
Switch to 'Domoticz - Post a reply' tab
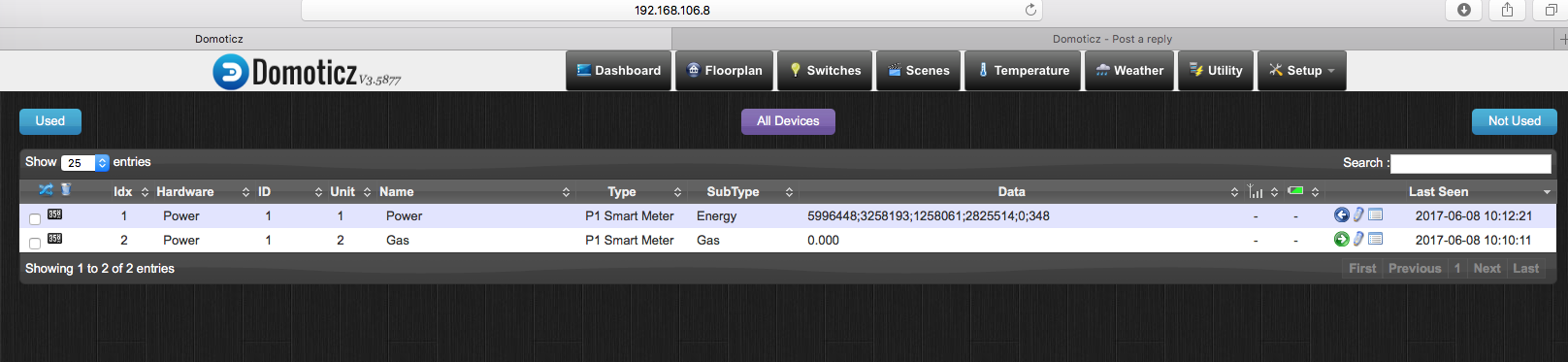coord(1113,39)
